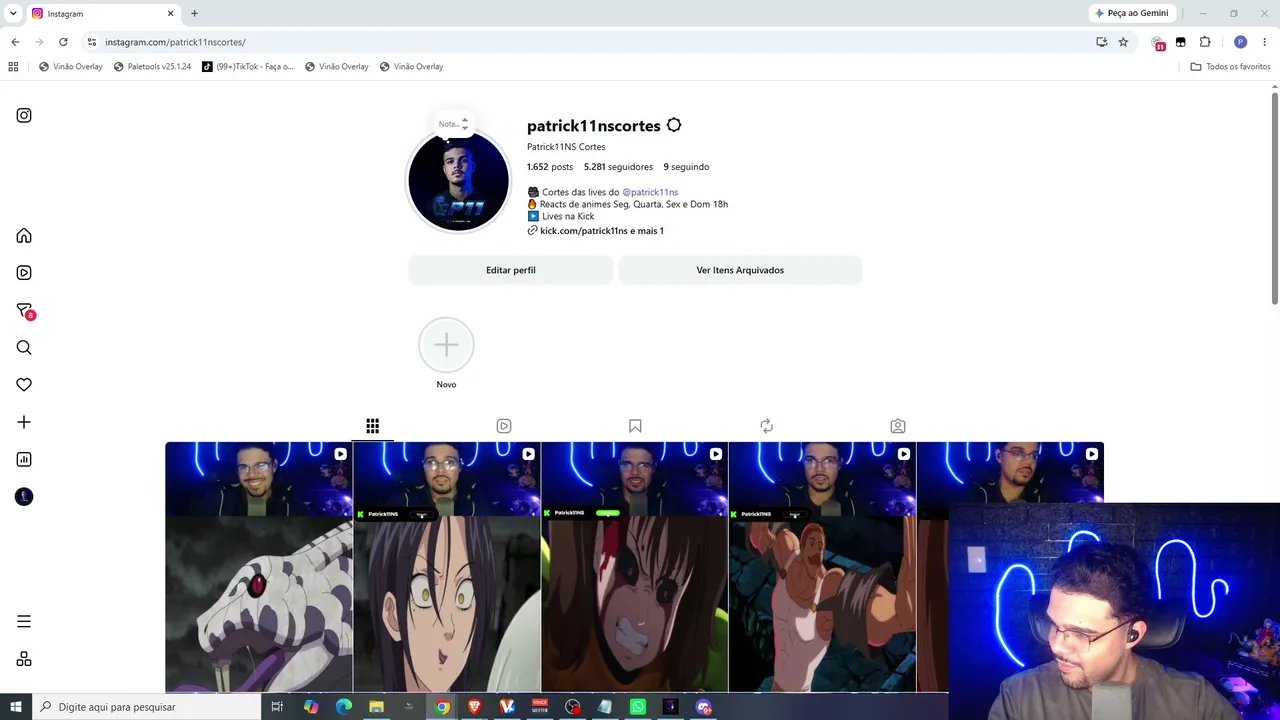Open a new browser tab
Screen dimensions: 1280x720
point(194,14)
